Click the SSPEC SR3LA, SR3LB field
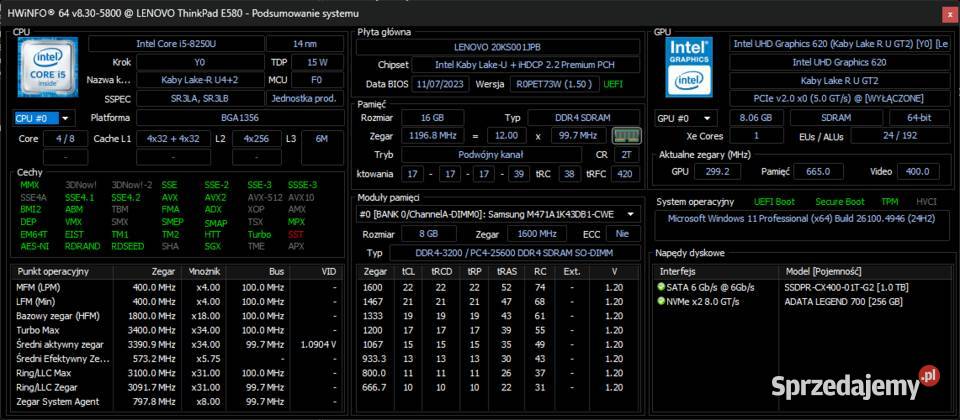This screenshot has width=960, height=420. click(200, 99)
